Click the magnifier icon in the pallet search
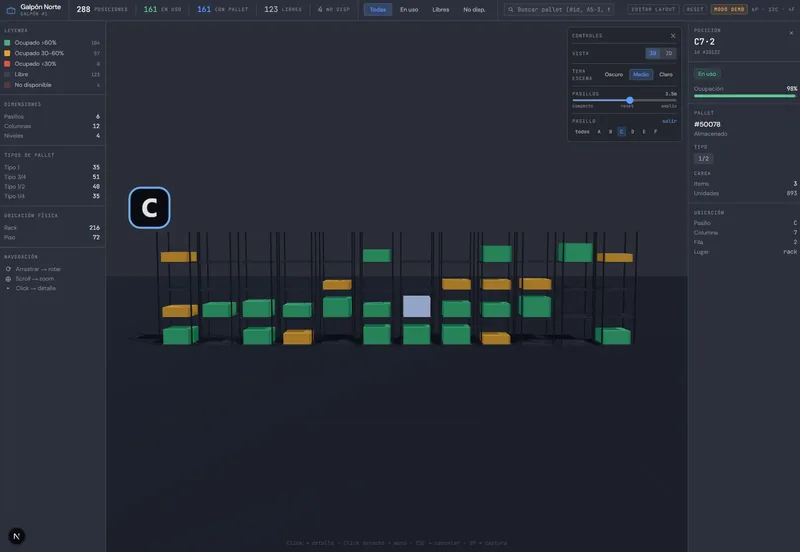This screenshot has height=552, width=800. (511, 9)
